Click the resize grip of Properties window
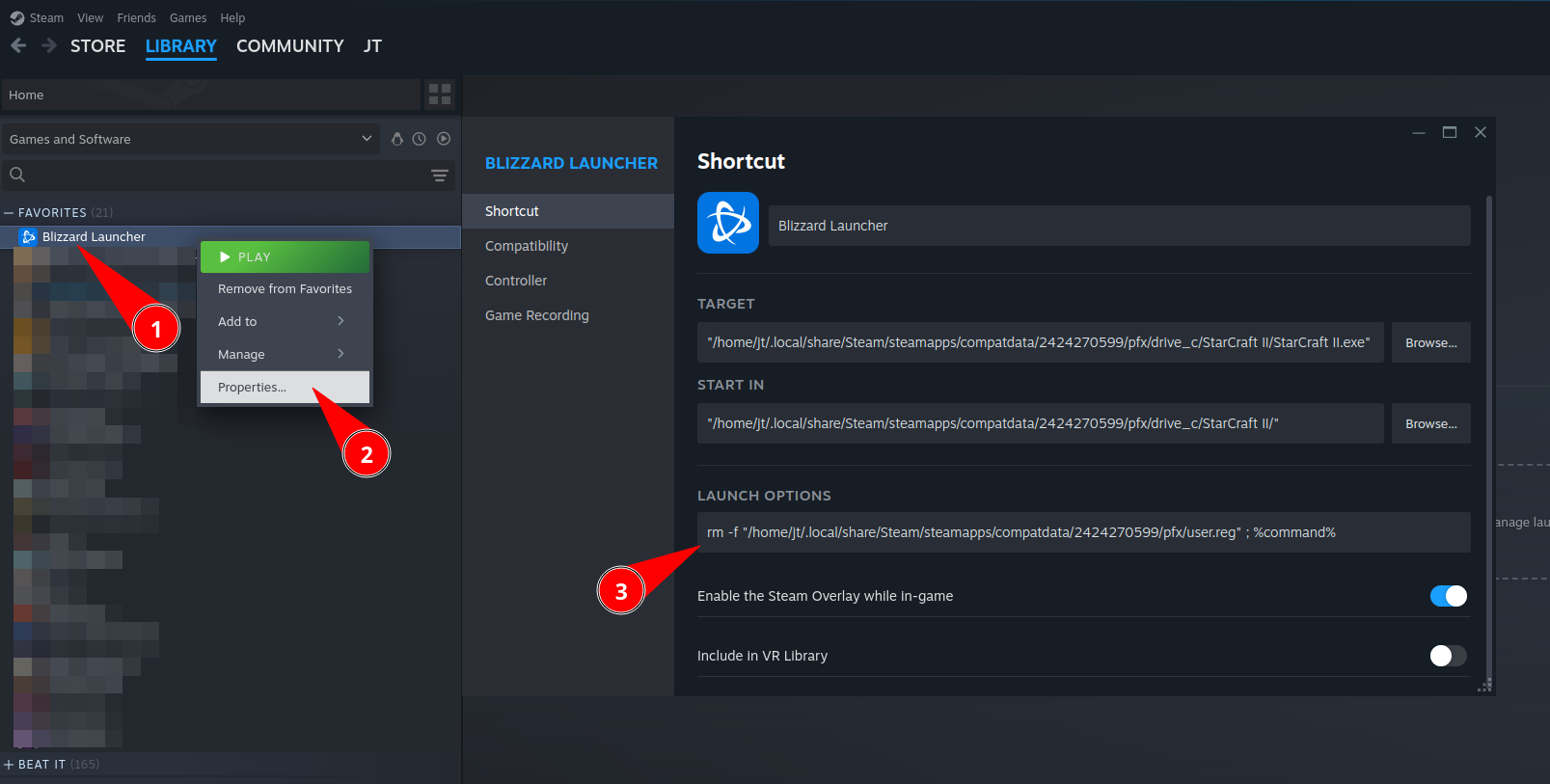 click(1485, 686)
